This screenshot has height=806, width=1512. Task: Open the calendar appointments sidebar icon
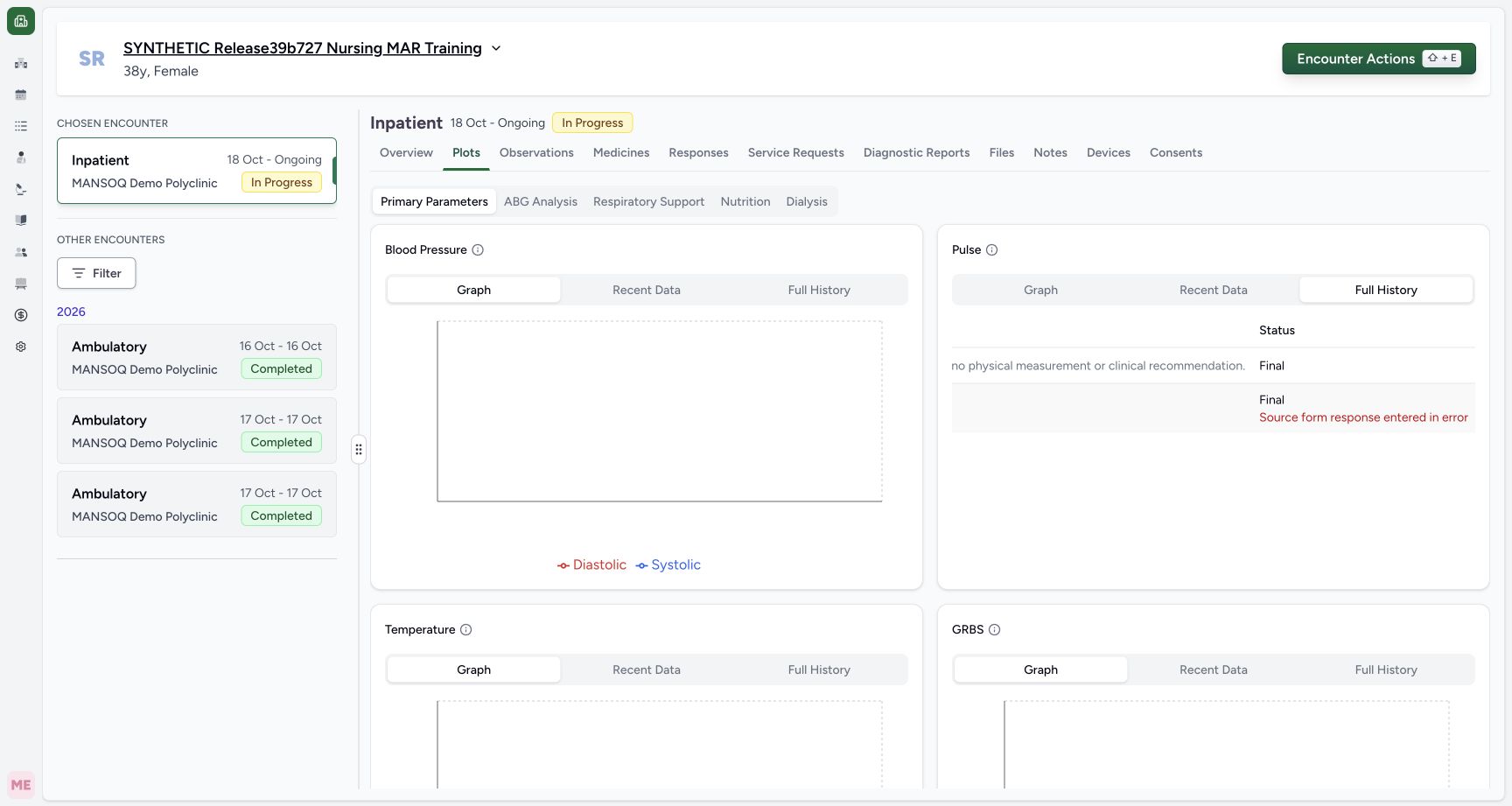point(21,95)
